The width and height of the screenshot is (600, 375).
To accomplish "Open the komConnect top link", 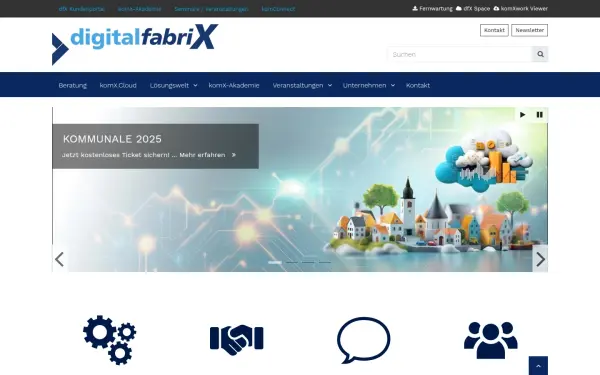I will coord(278,9).
